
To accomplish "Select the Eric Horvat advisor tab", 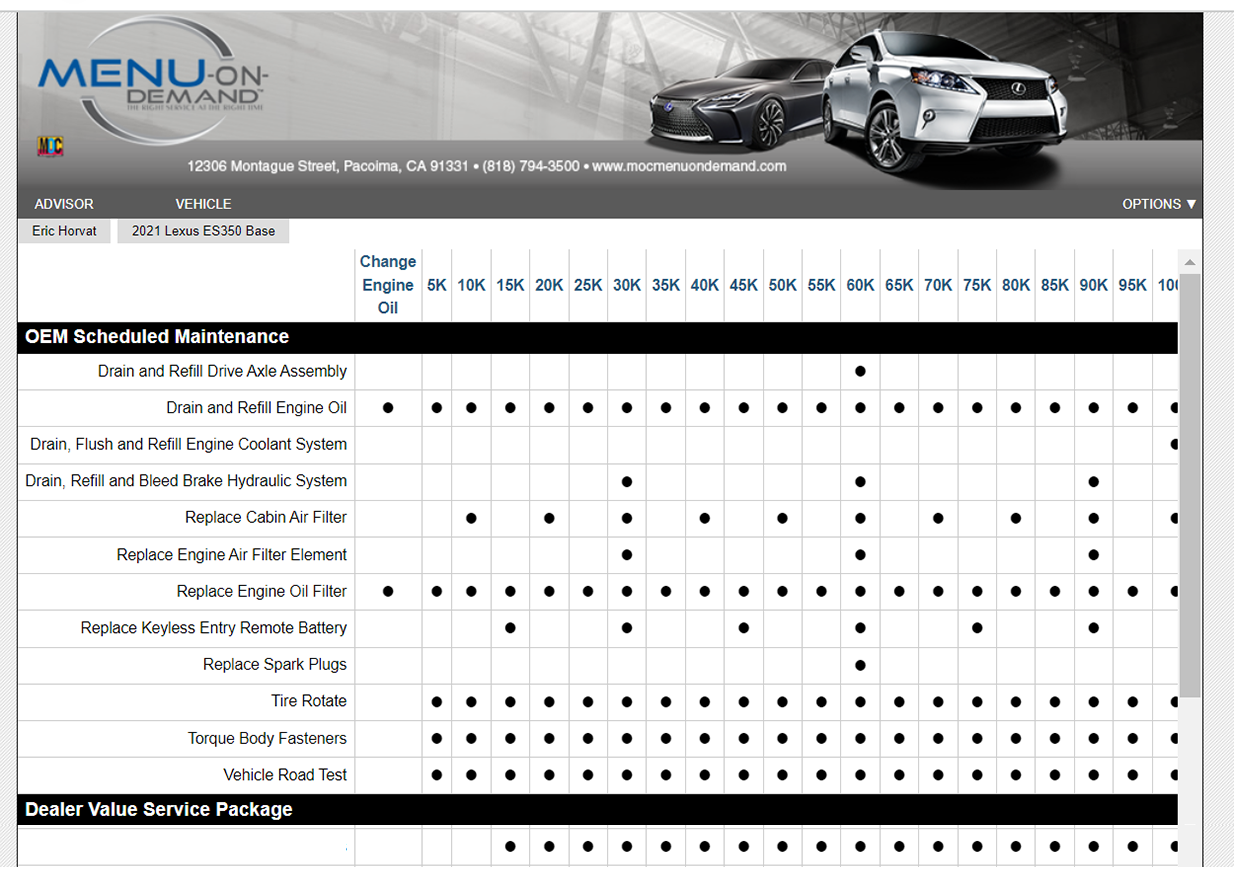I will [64, 231].
